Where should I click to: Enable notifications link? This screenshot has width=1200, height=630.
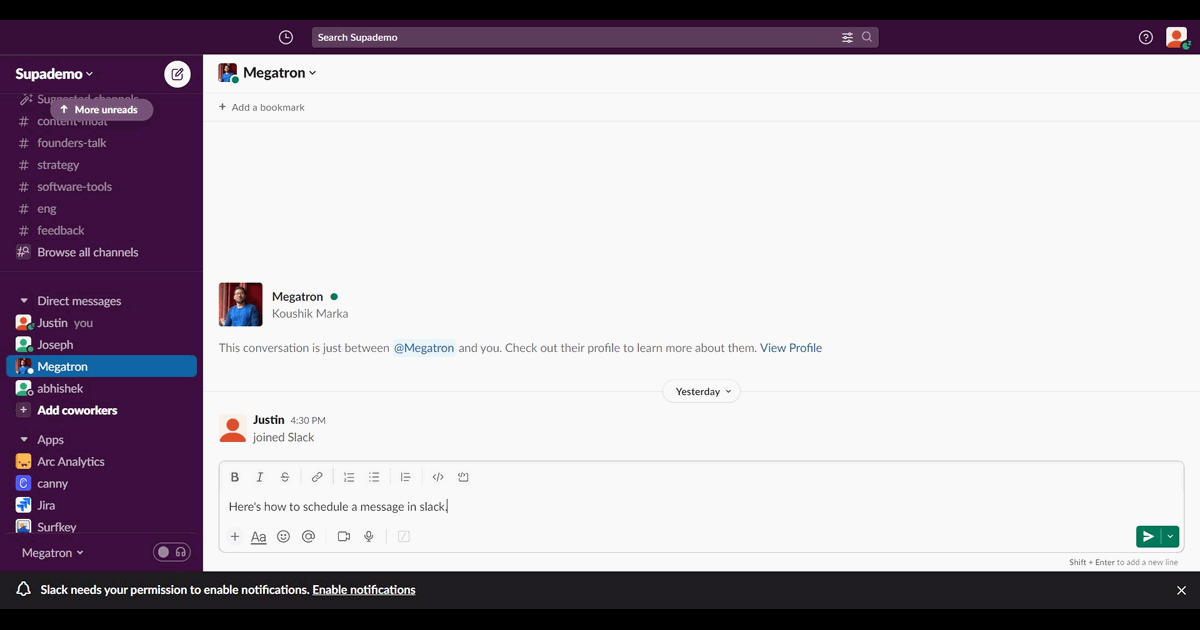click(364, 590)
